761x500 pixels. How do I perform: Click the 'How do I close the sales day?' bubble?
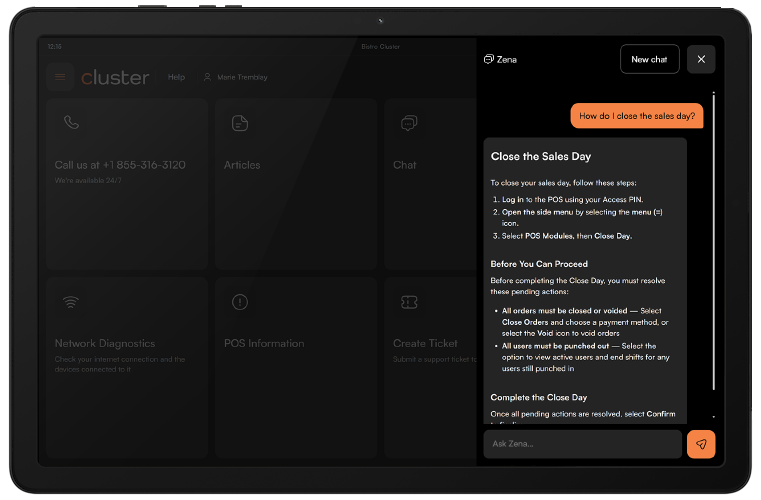(637, 116)
